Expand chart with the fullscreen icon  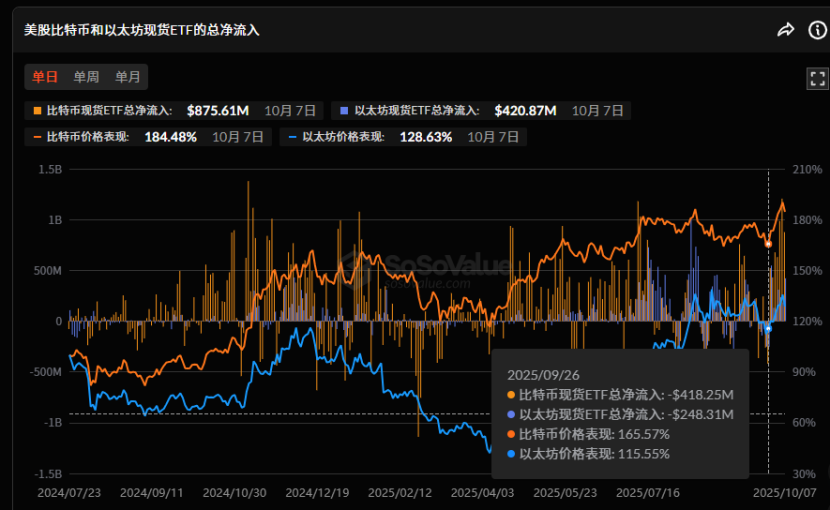(x=817, y=79)
